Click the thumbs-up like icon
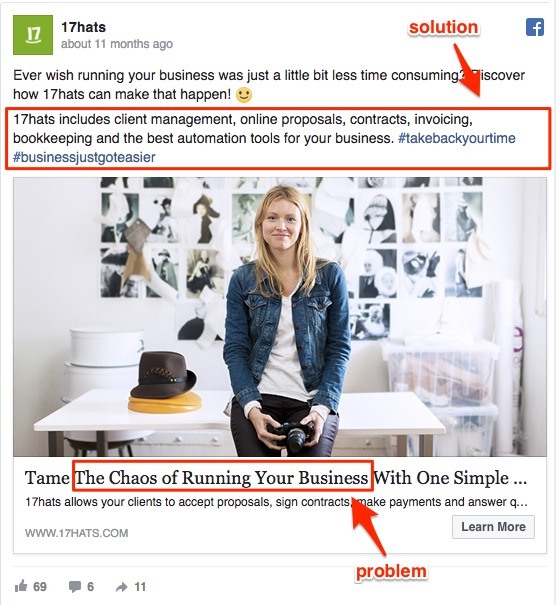Screen dimensions: 557x605 tap(21, 586)
